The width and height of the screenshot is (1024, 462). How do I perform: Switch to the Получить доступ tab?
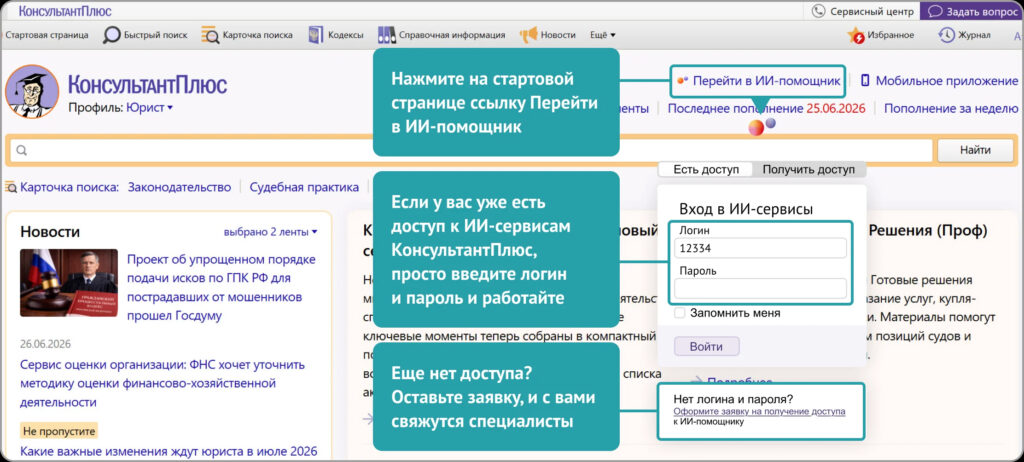(808, 170)
